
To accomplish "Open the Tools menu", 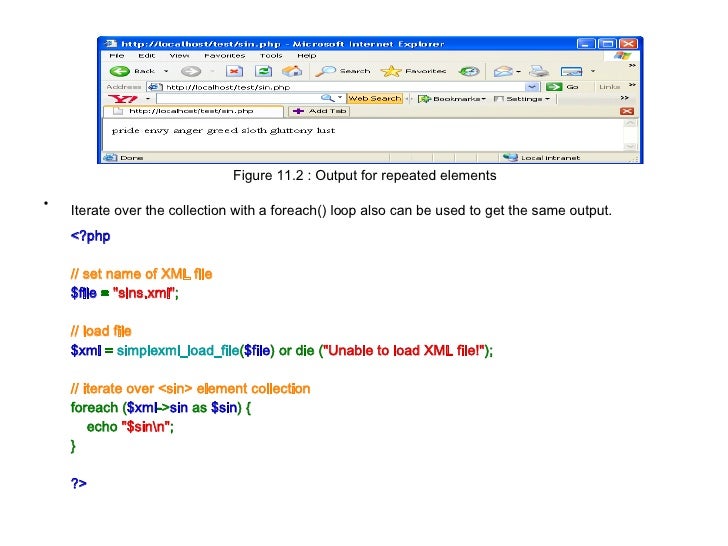I will (x=271, y=55).
